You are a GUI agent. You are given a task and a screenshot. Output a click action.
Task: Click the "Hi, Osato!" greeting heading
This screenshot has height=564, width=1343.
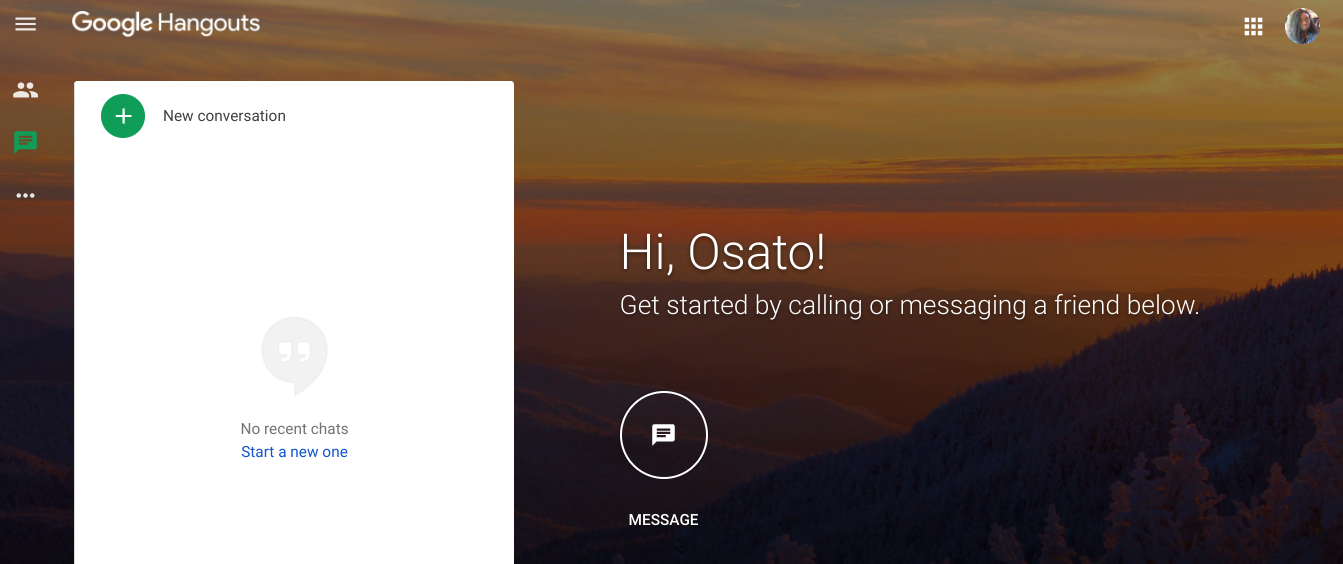[723, 252]
